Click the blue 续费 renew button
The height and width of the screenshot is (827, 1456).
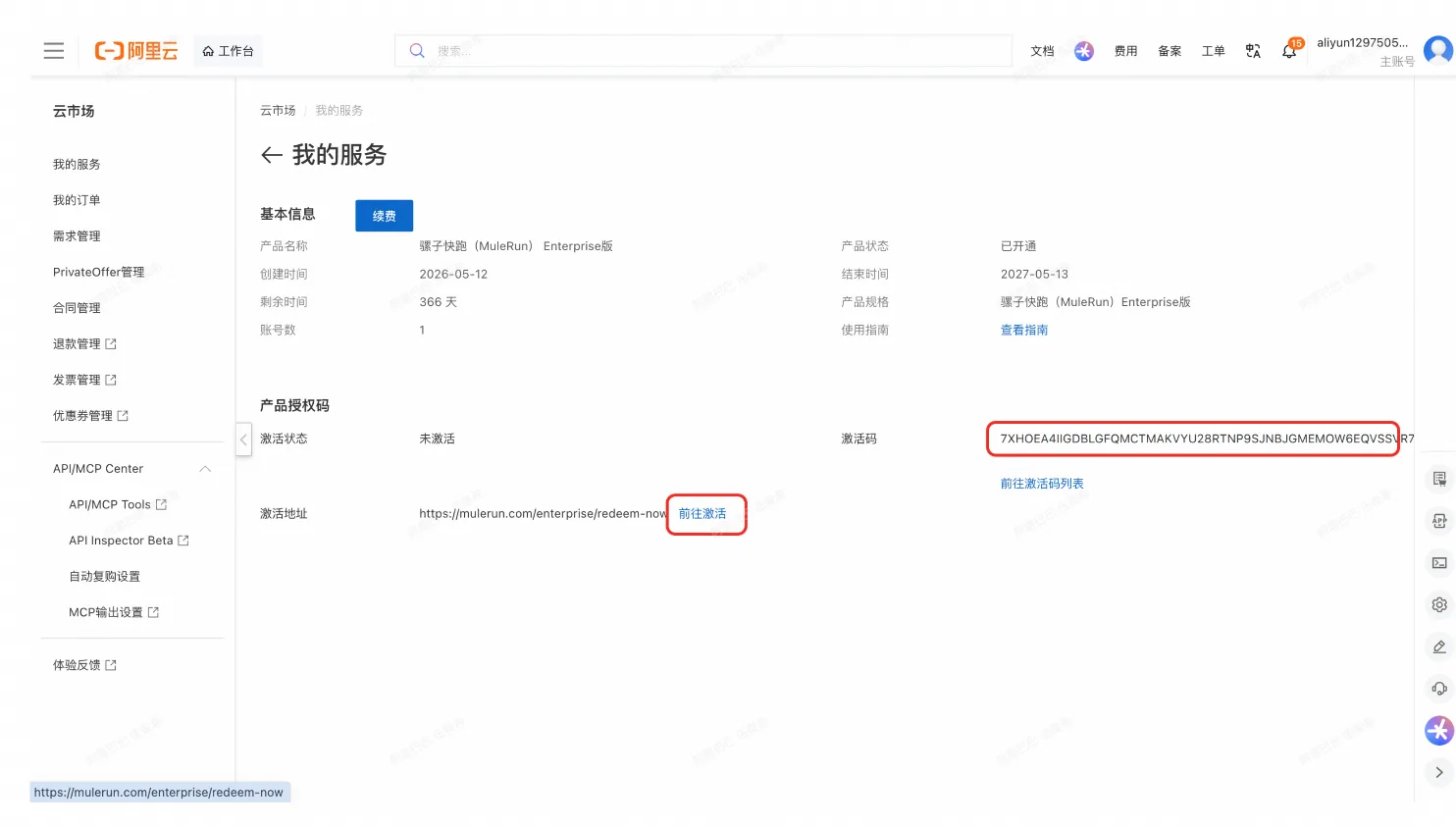385,216
